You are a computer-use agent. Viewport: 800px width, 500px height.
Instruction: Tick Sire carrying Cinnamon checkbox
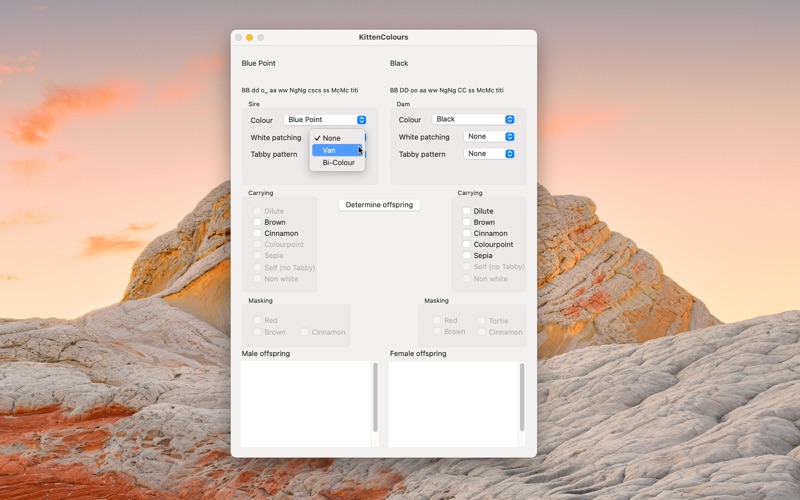(257, 233)
